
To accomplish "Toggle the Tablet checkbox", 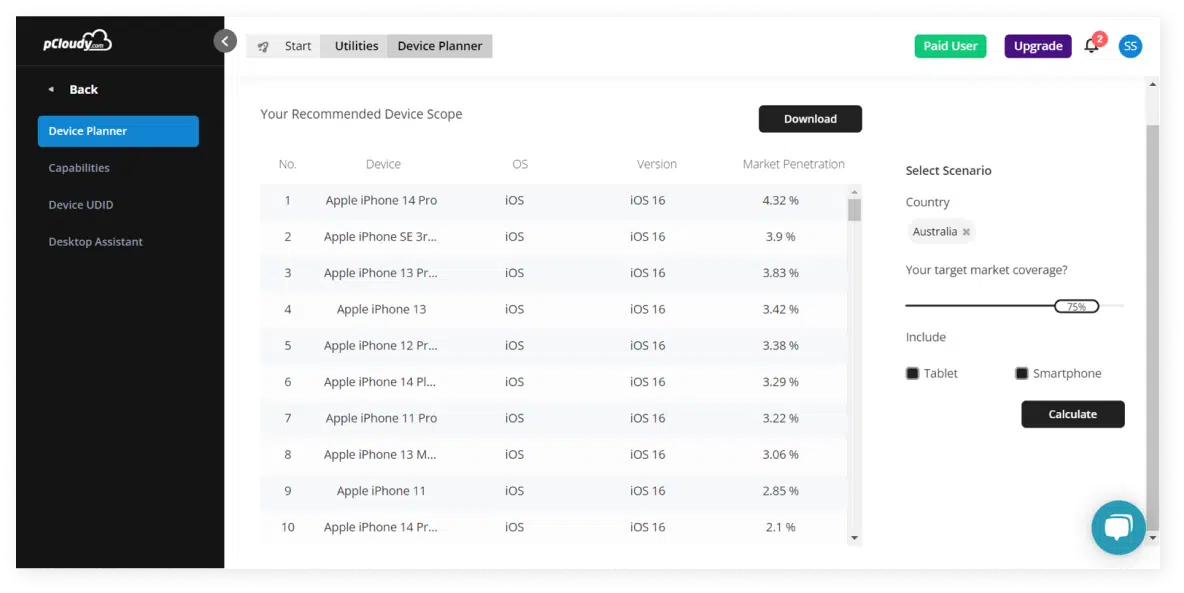I will 912,374.
